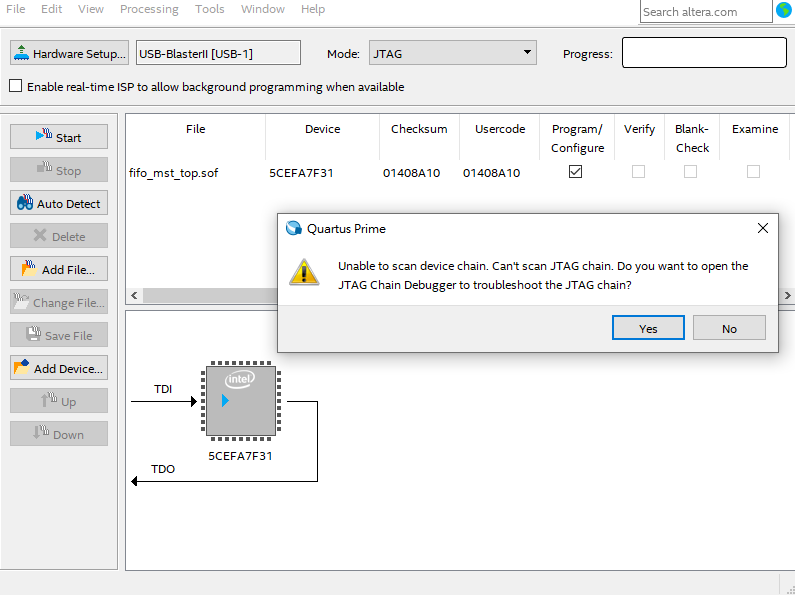Click Start programming button
Screen dimensions: 795x595
point(59,137)
